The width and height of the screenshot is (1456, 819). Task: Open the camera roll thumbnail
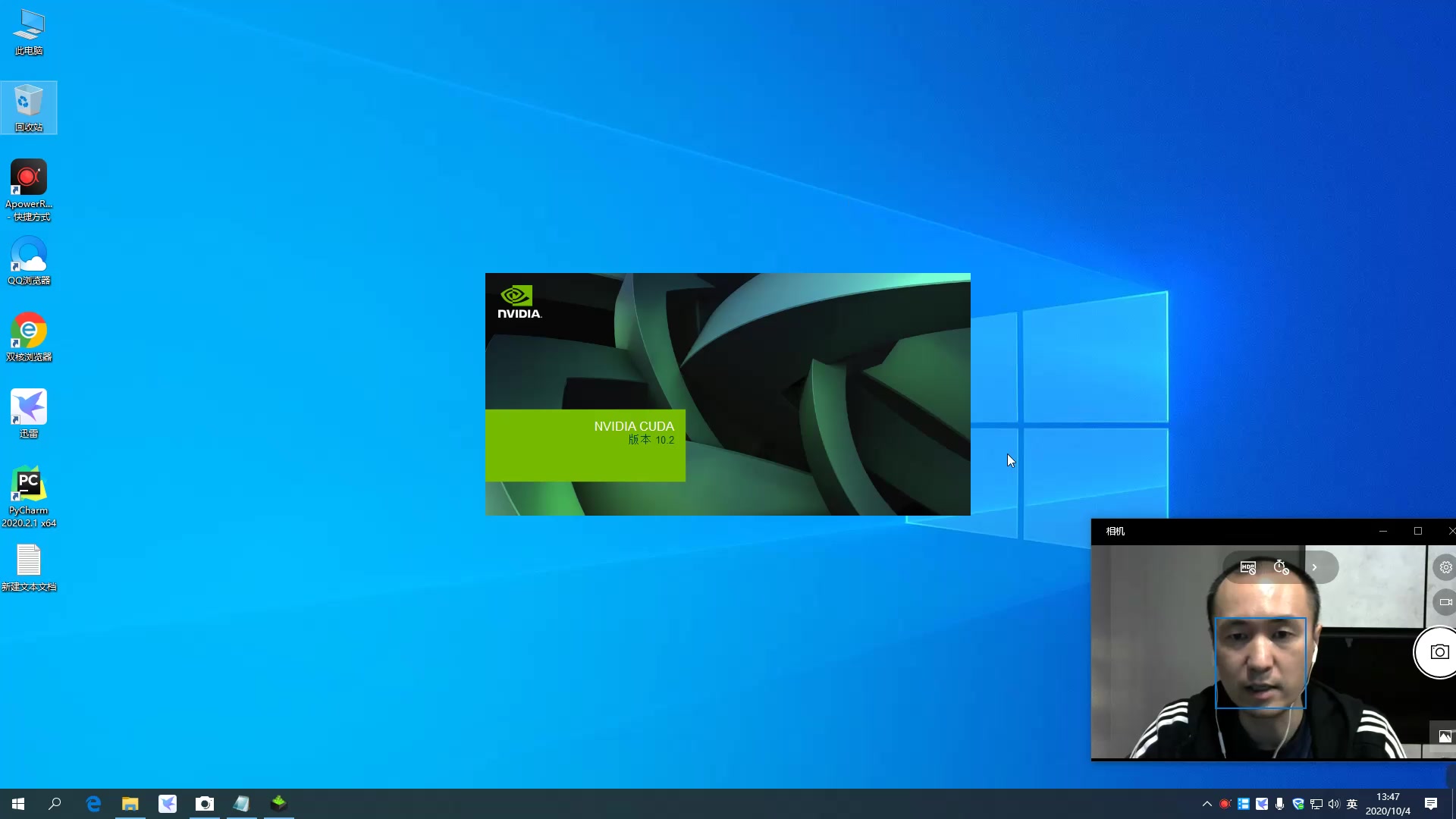(1444, 736)
